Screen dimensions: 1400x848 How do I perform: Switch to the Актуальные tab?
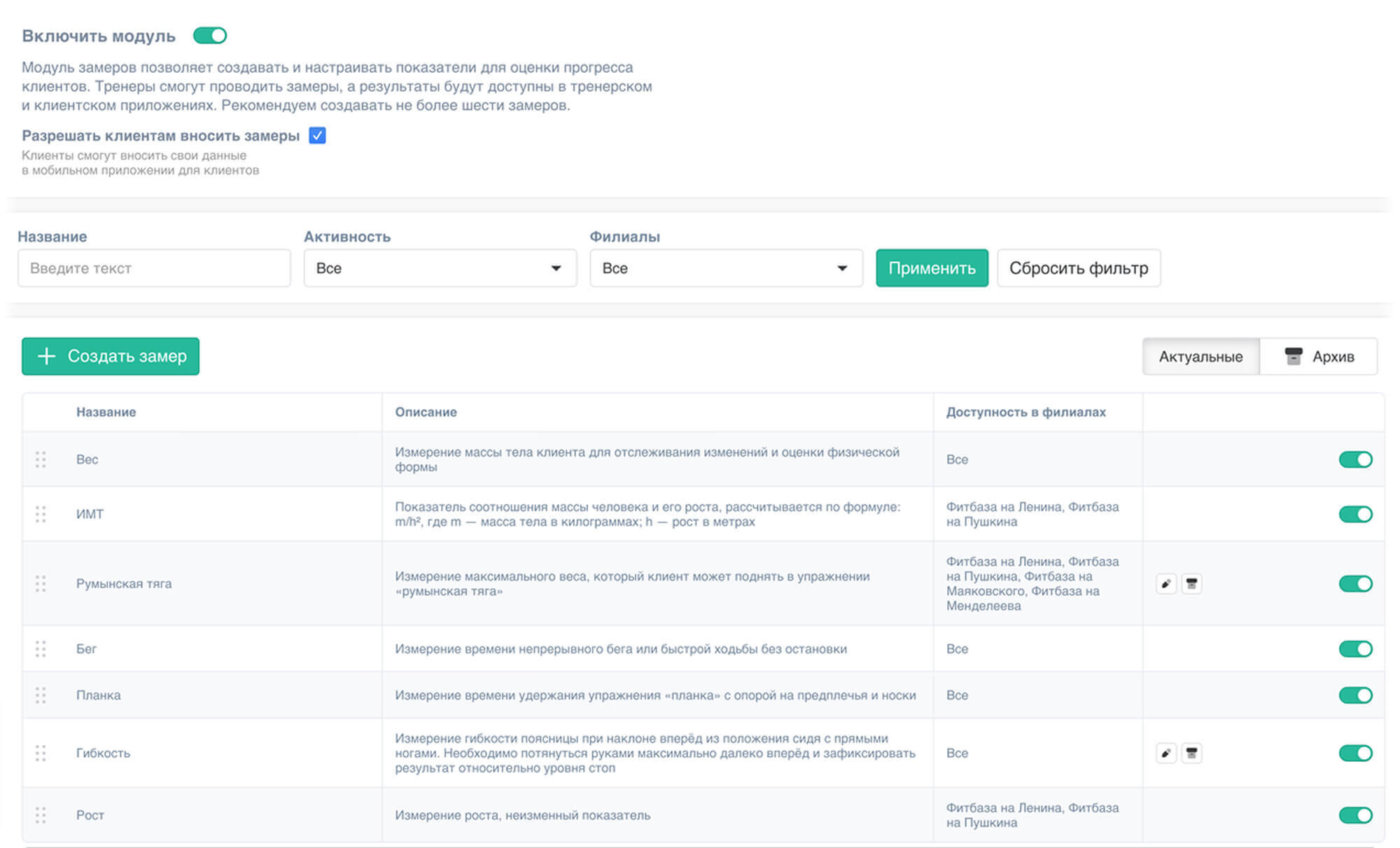click(1200, 356)
